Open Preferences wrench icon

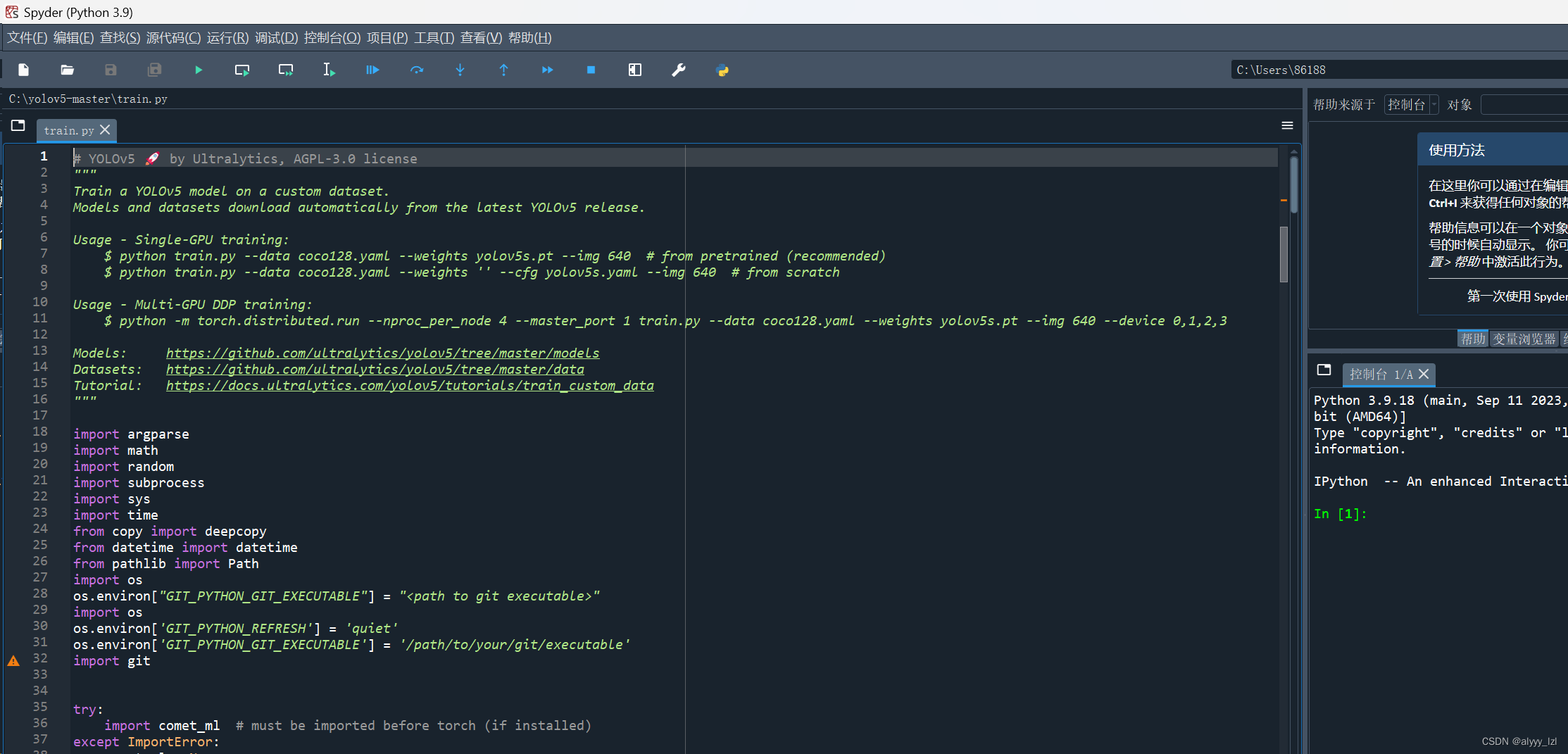(679, 70)
